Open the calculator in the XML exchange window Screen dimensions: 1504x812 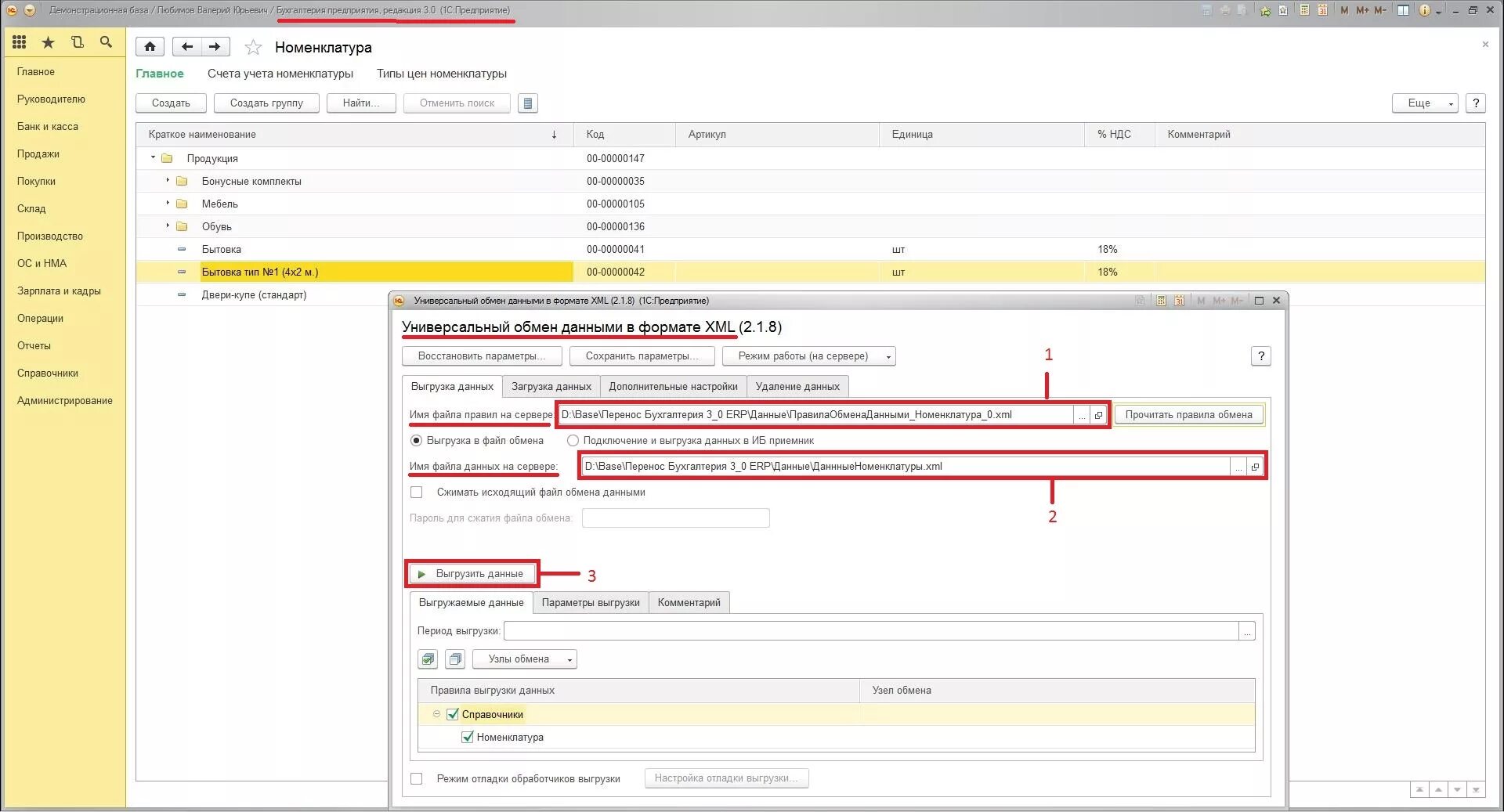(1161, 301)
